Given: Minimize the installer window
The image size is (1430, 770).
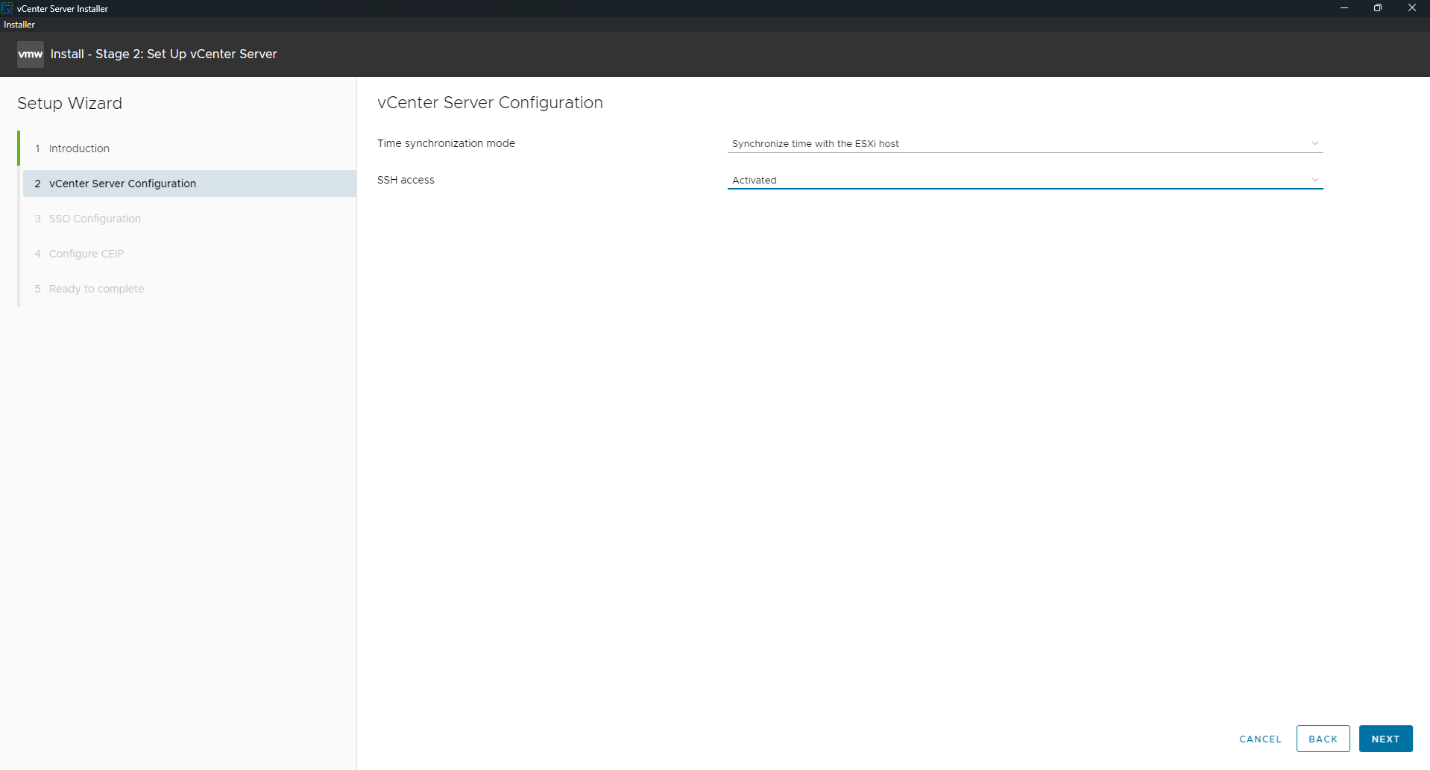Looking at the screenshot, I should click(x=1343, y=8).
